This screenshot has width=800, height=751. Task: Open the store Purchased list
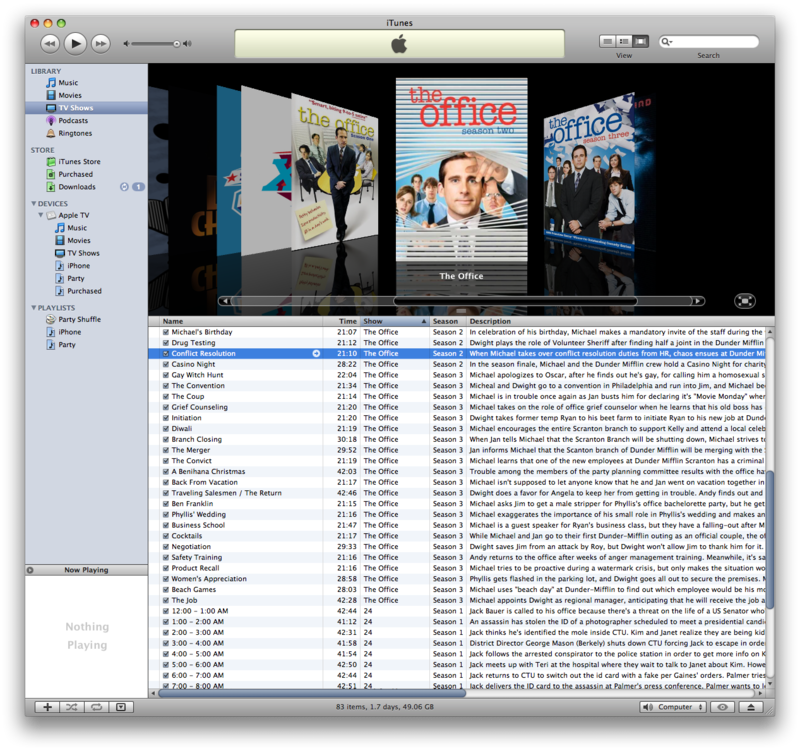click(76, 174)
